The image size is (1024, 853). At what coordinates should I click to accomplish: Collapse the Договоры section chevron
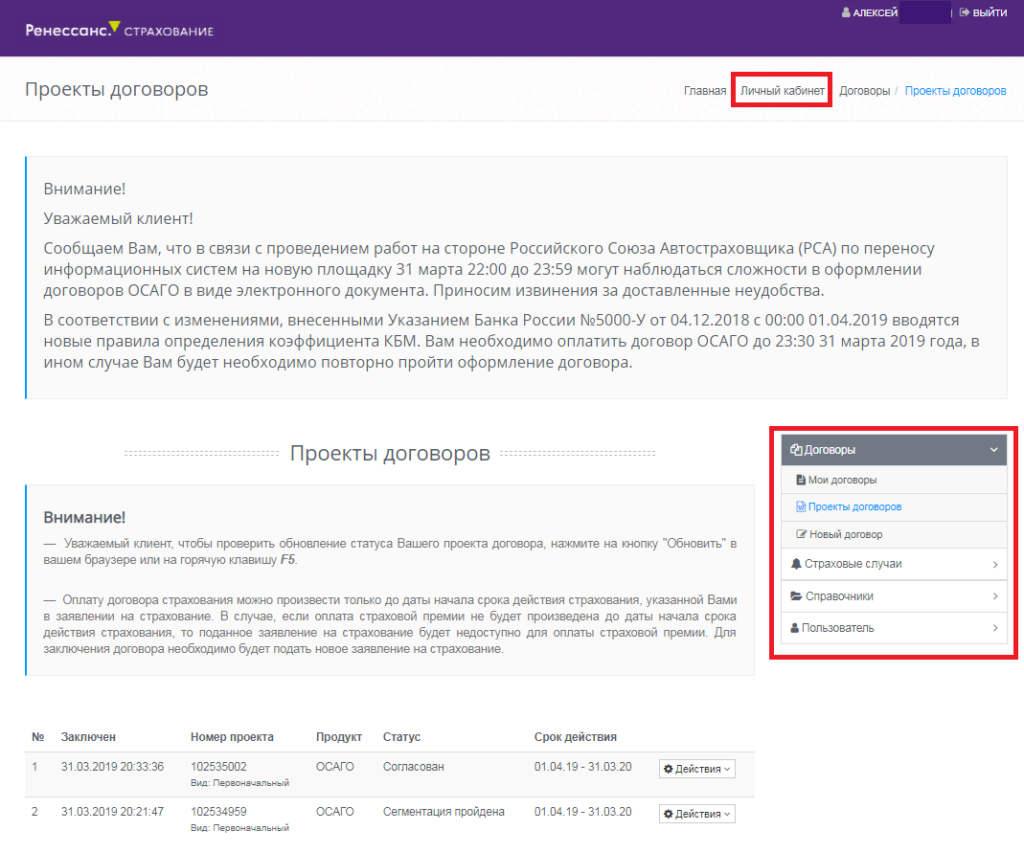click(994, 450)
